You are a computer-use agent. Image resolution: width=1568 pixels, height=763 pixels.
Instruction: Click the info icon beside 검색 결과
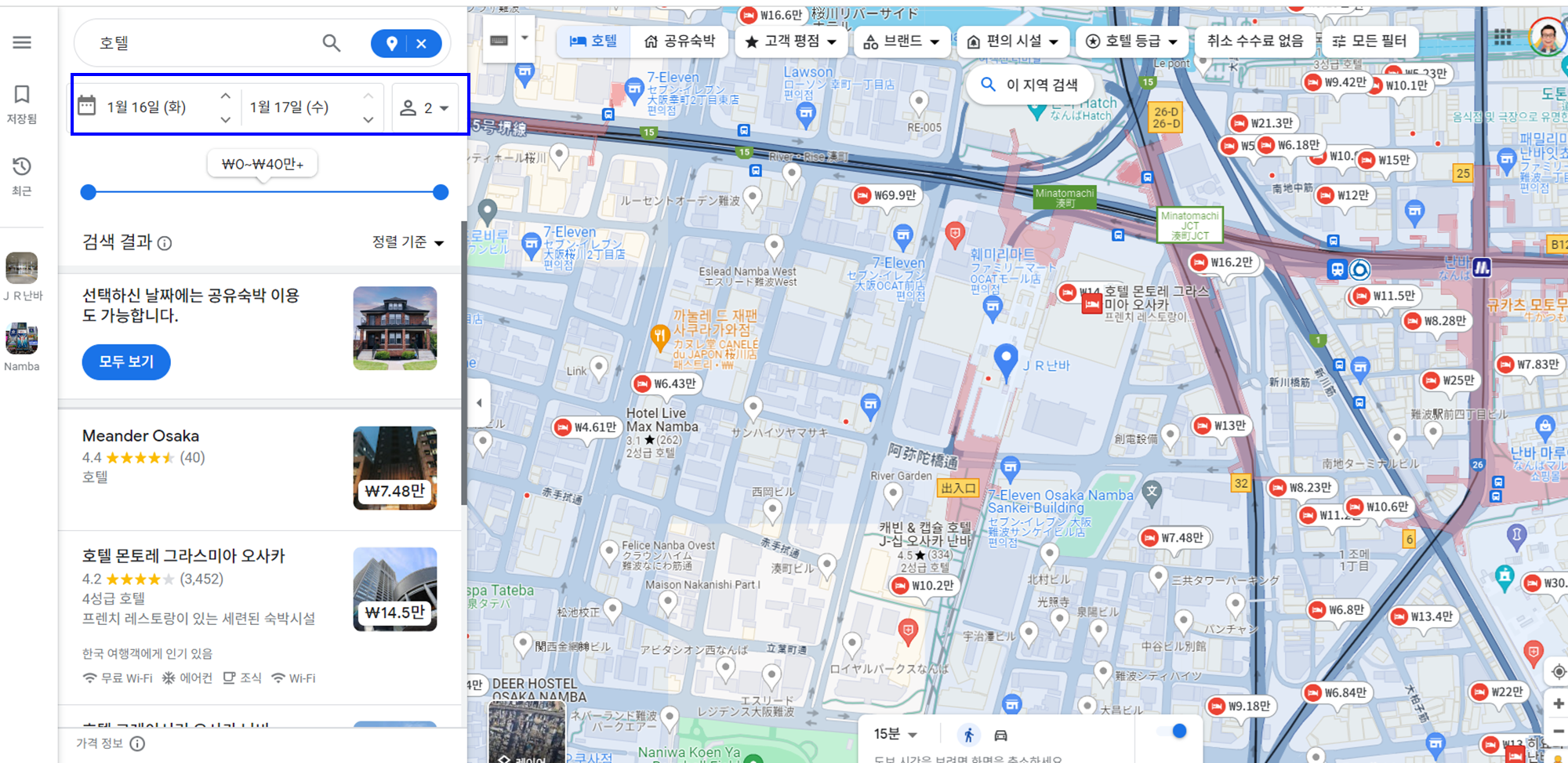coord(165,243)
